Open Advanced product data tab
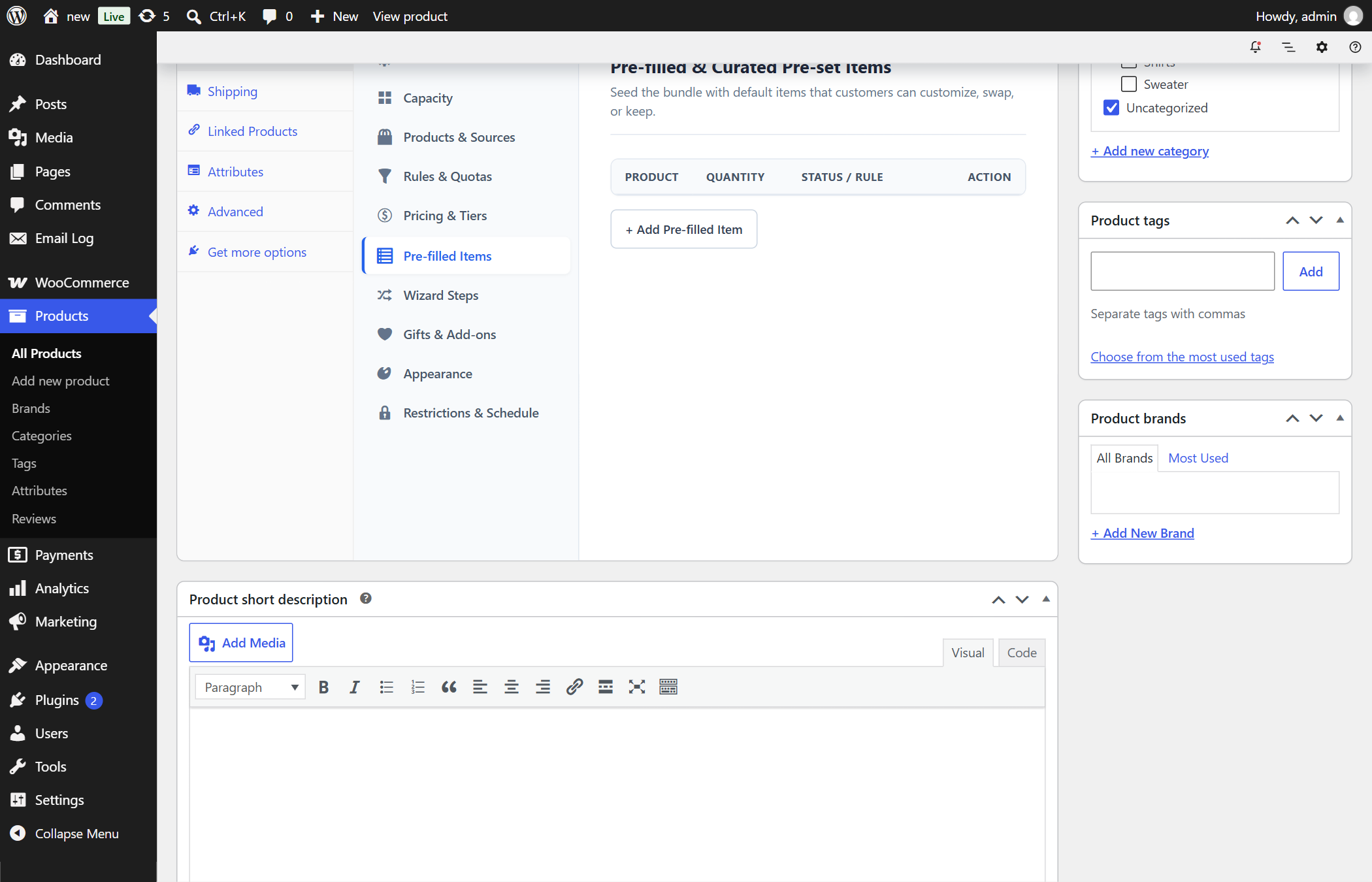The width and height of the screenshot is (1372, 882). click(265, 212)
